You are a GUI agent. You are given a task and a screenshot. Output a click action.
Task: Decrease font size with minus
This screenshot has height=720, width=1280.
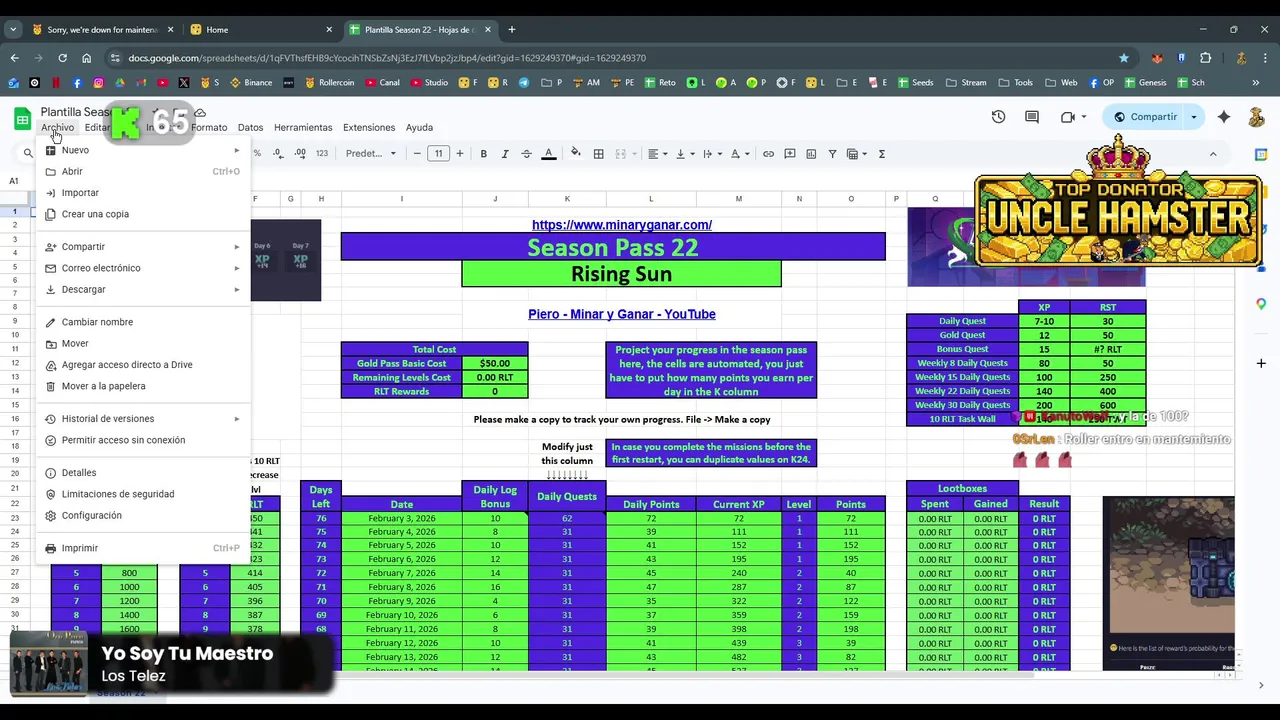coord(417,154)
